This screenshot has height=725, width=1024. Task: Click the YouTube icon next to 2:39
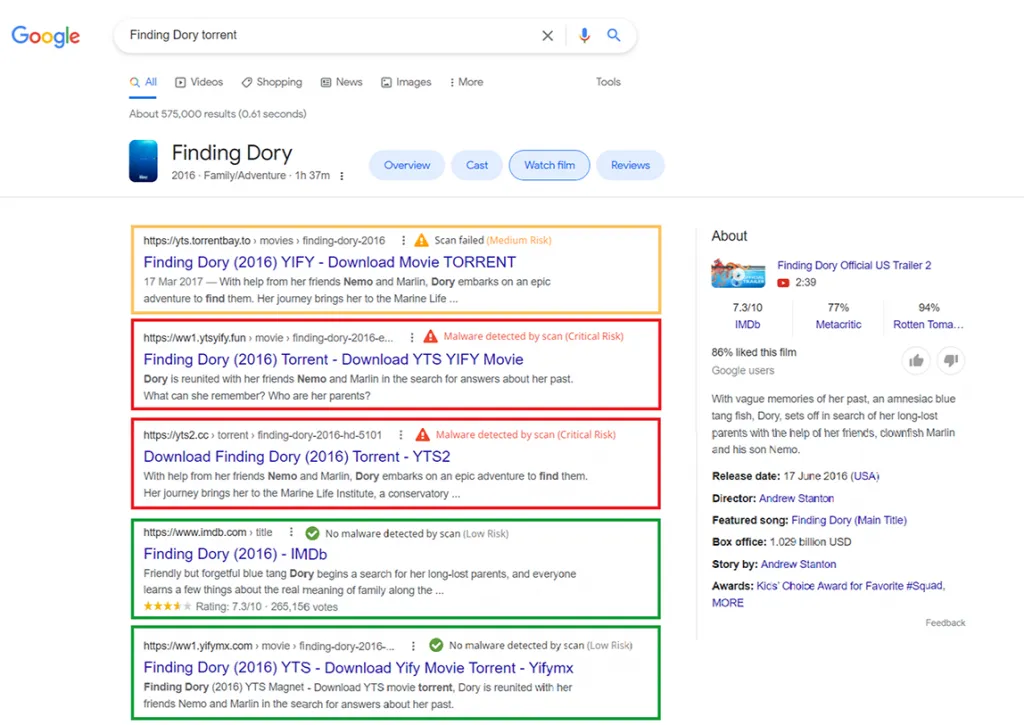tap(783, 283)
